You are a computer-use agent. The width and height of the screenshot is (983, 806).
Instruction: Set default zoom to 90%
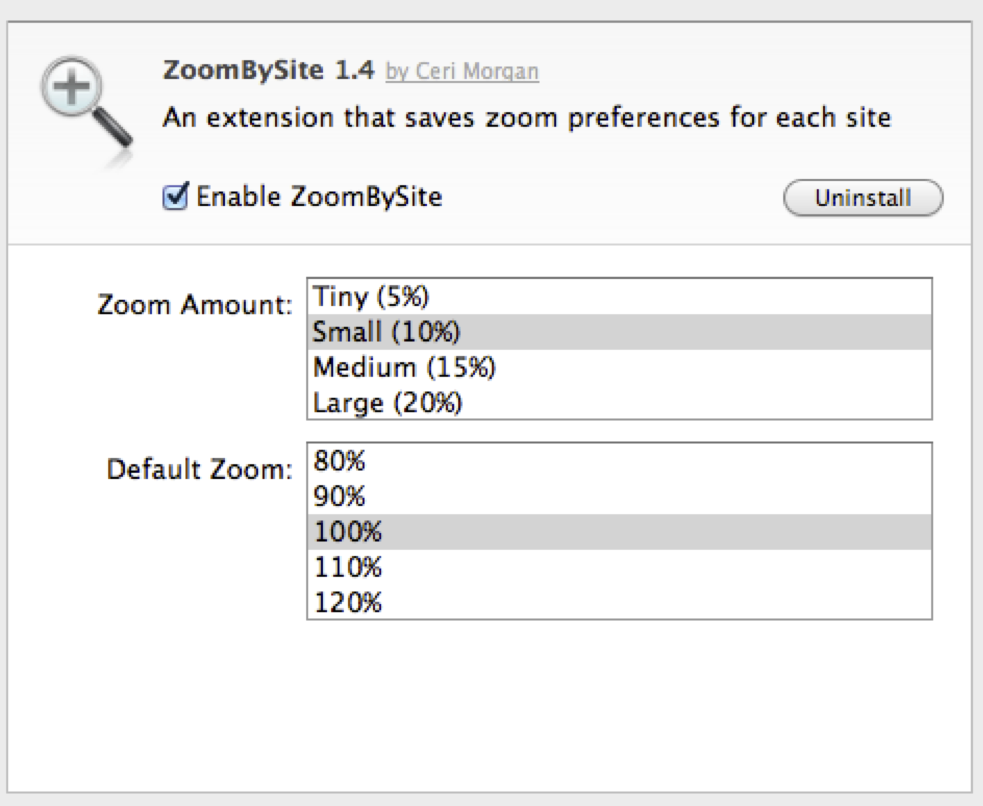point(619,496)
